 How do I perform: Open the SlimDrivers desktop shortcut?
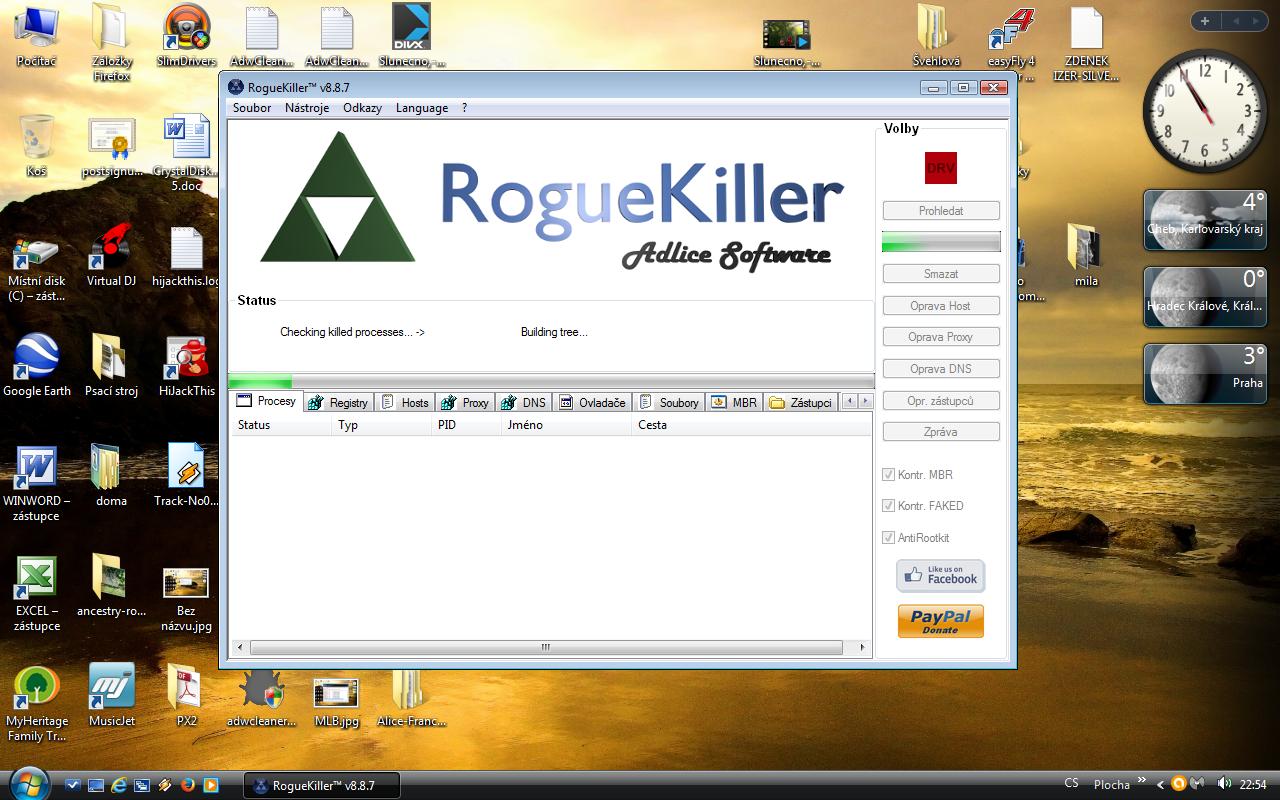tap(186, 36)
